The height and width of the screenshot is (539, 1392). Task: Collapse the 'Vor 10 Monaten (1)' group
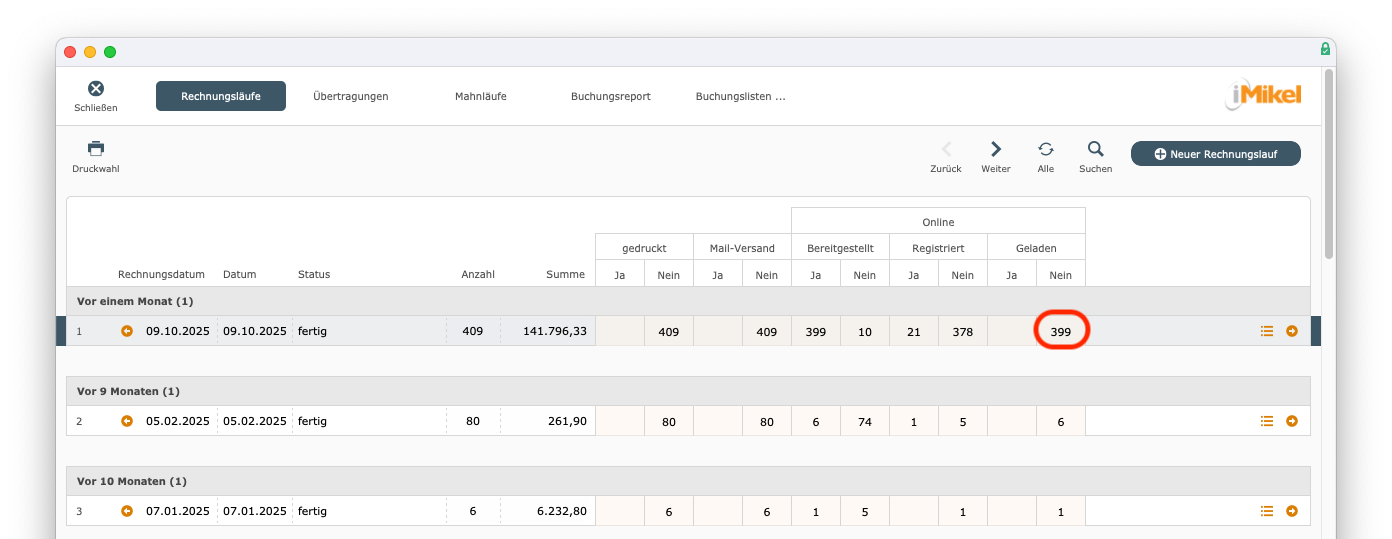point(131,481)
